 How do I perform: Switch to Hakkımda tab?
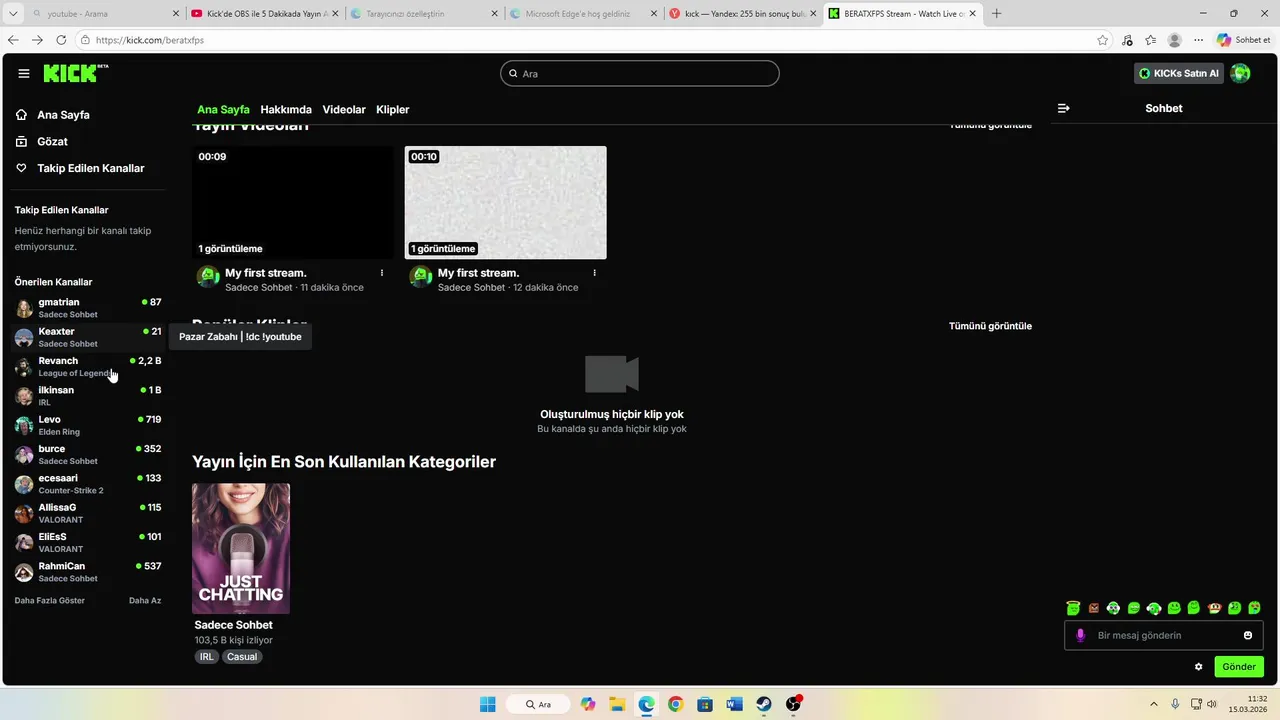pyautogui.click(x=286, y=109)
